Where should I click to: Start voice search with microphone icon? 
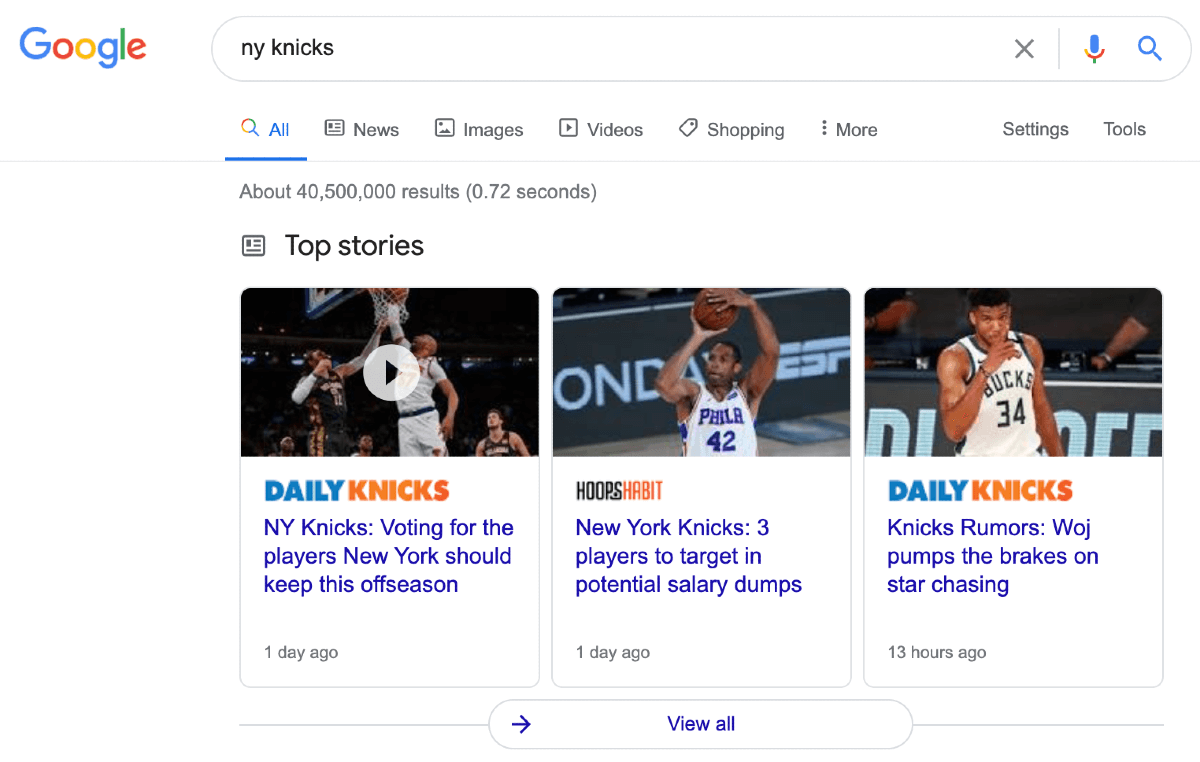point(1094,48)
